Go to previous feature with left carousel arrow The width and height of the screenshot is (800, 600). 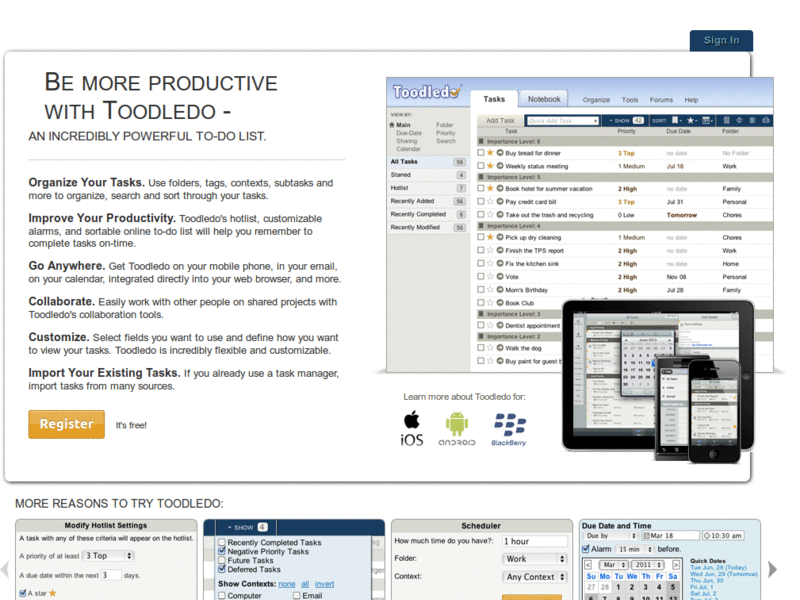click(x=5, y=569)
